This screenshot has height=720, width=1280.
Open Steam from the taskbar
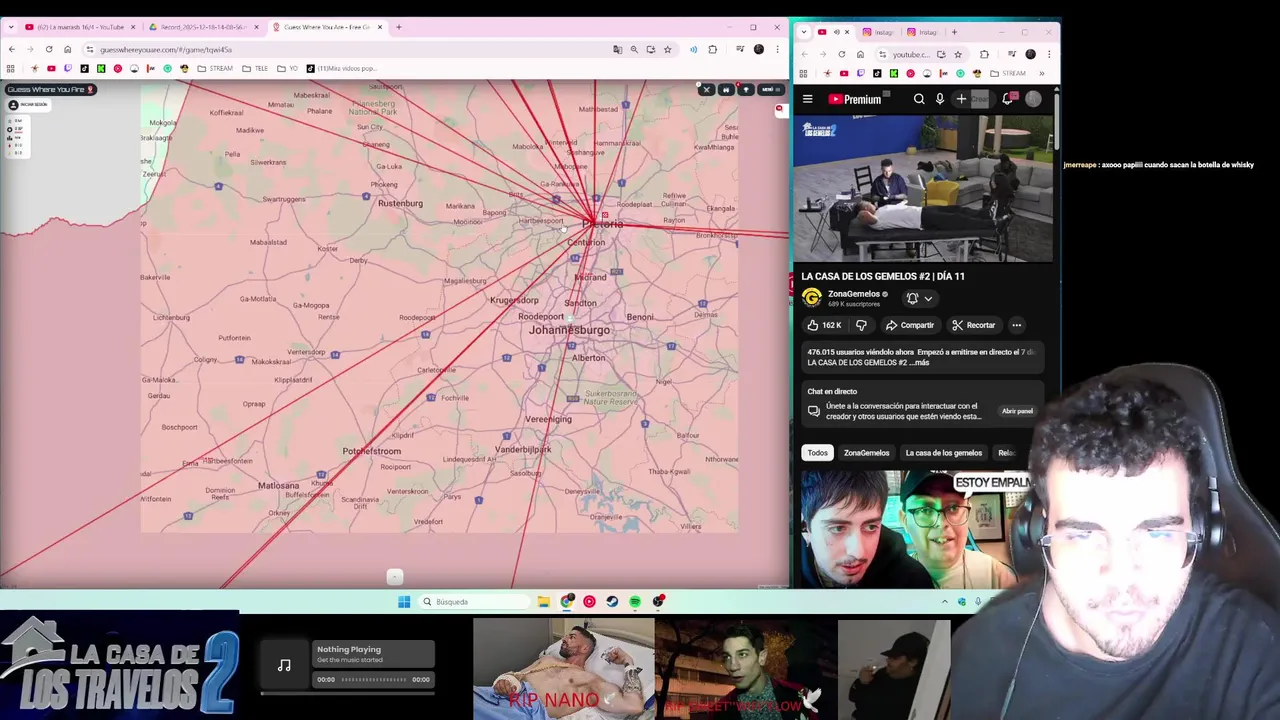pyautogui.click(x=612, y=602)
